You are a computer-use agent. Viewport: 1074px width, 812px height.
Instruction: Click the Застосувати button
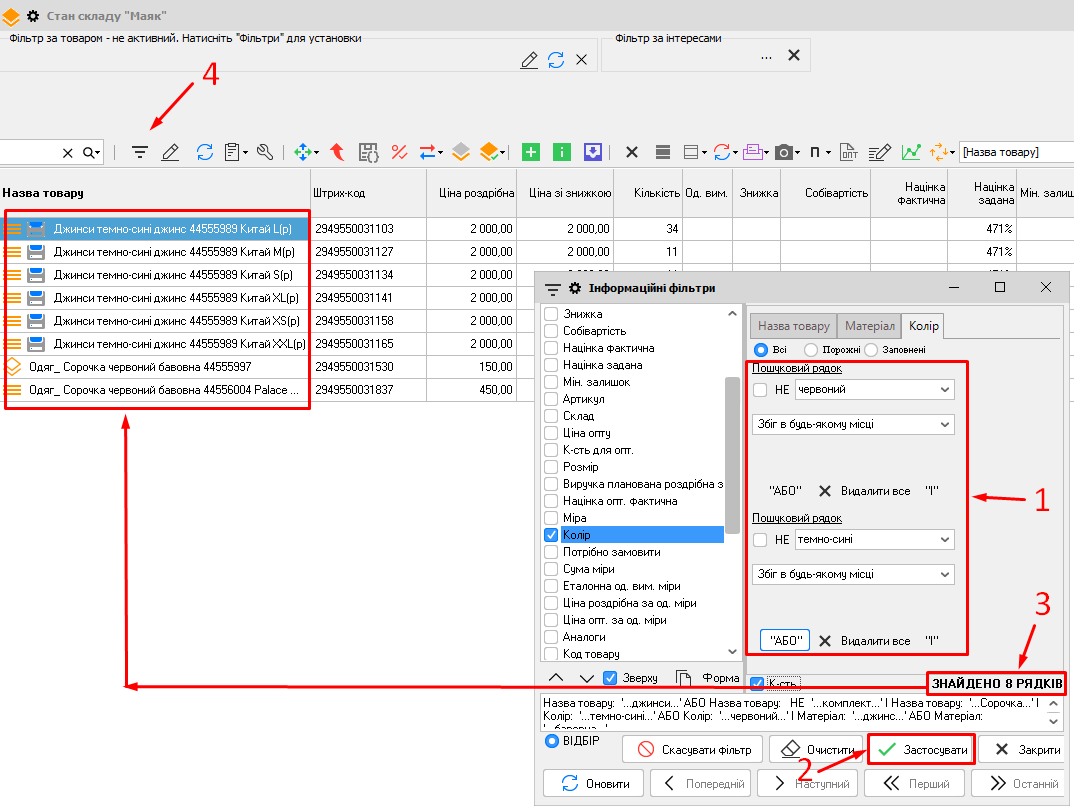coord(920,750)
